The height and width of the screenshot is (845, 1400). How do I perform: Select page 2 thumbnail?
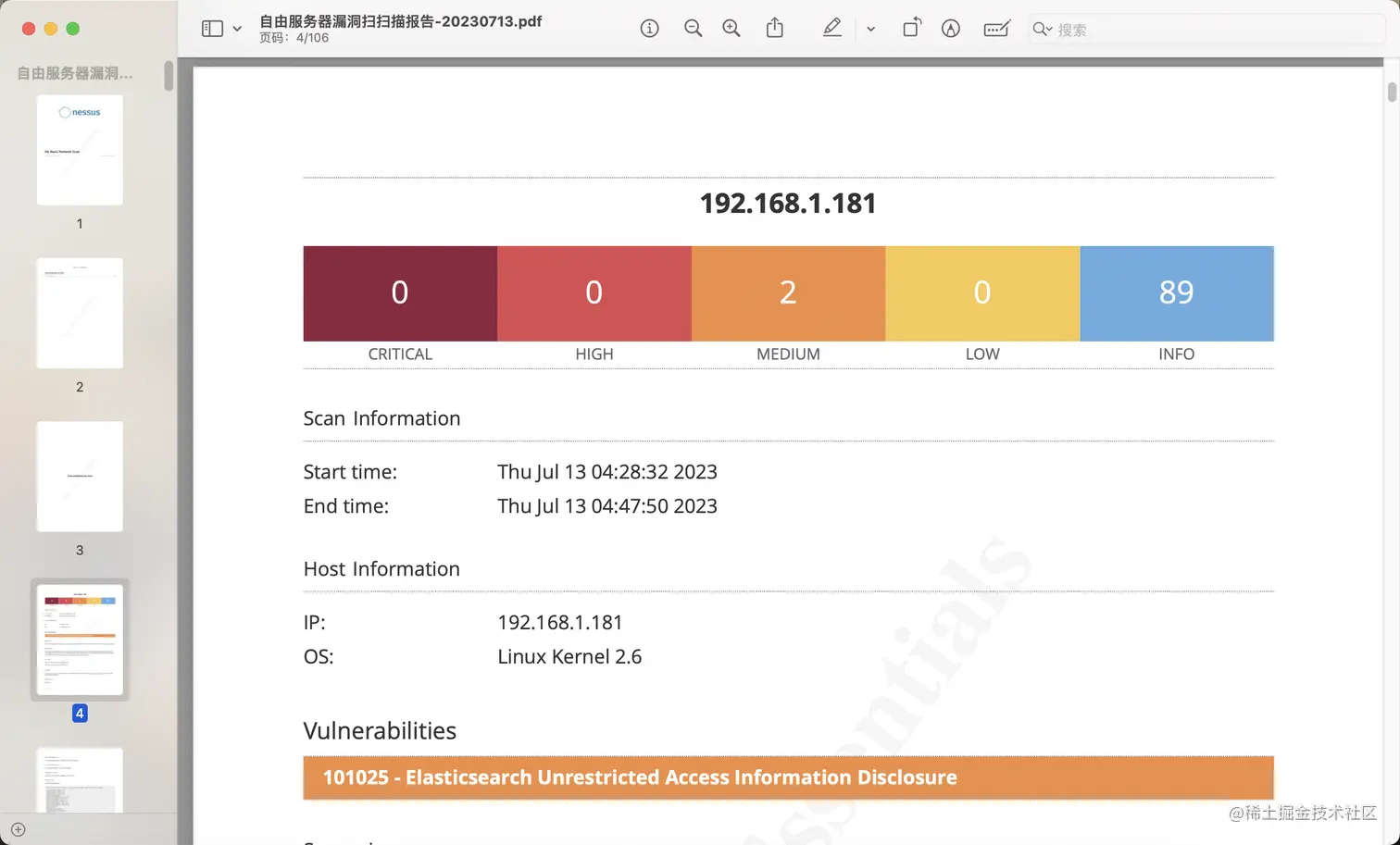point(80,313)
